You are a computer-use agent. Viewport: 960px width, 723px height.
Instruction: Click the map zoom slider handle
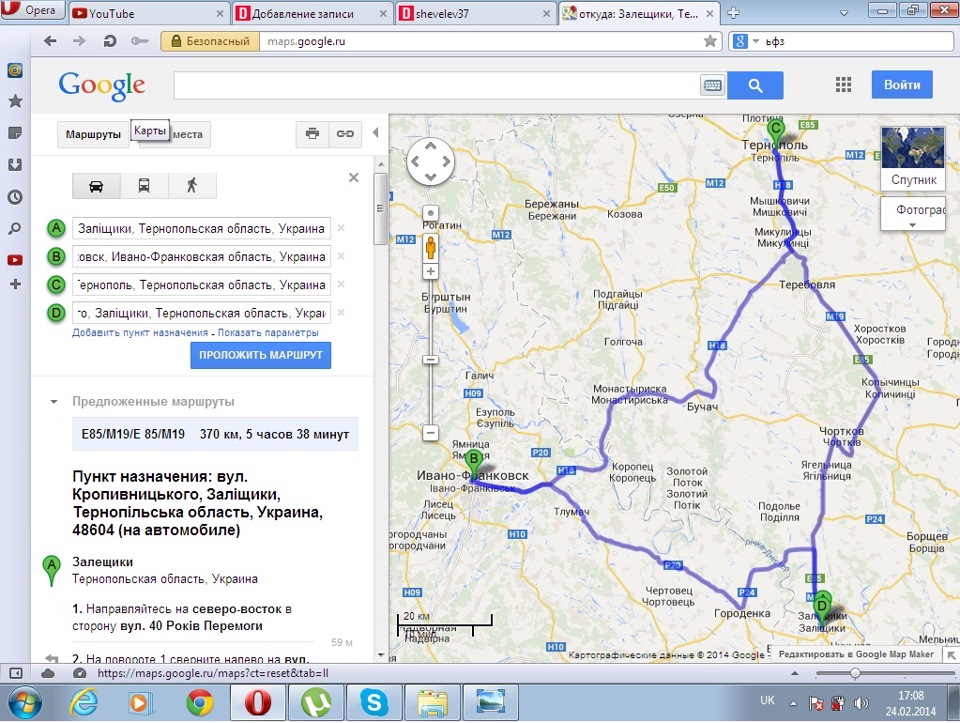(430, 359)
